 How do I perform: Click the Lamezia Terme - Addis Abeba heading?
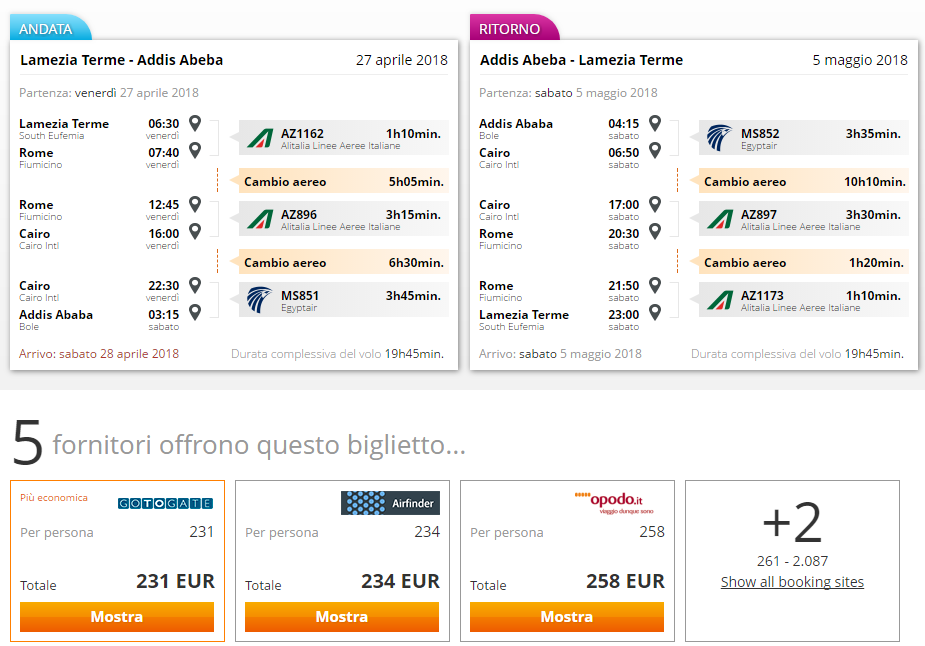tap(122, 60)
